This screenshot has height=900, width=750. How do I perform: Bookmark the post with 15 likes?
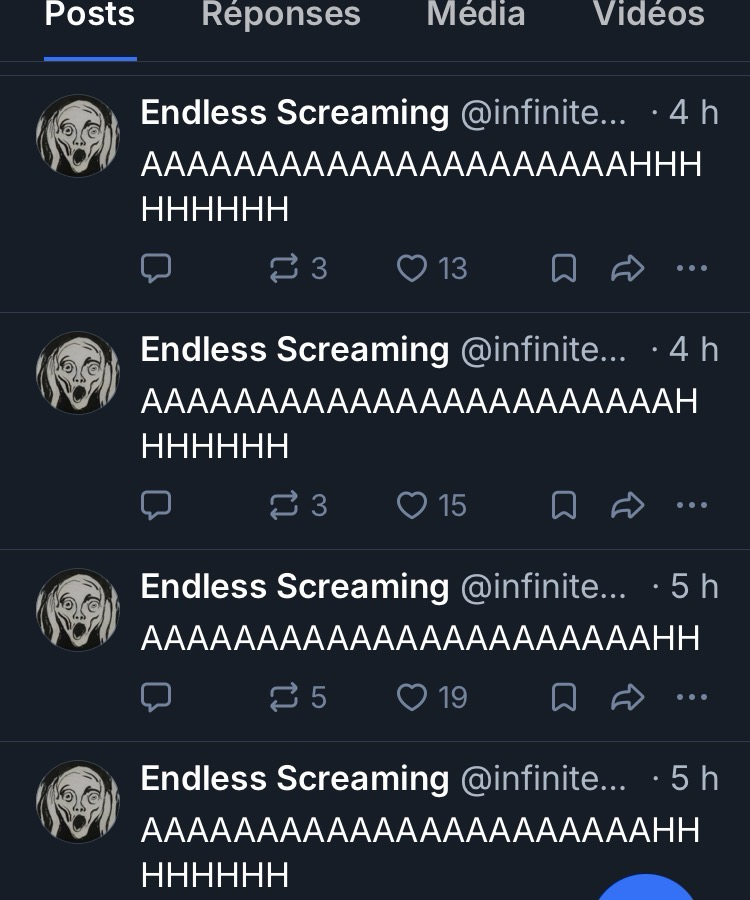(x=564, y=505)
